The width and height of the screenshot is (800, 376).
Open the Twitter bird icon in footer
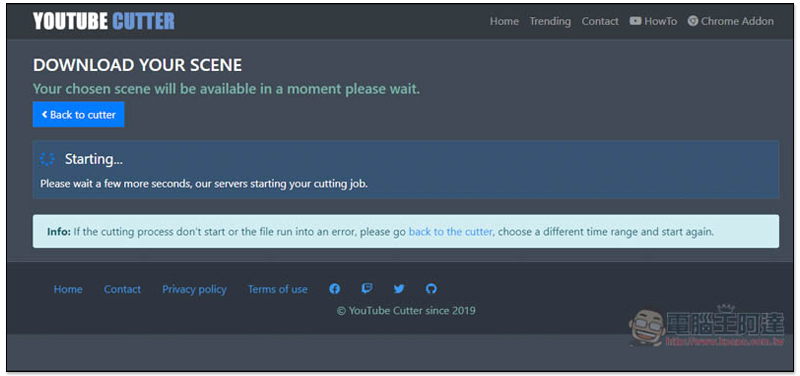click(399, 289)
